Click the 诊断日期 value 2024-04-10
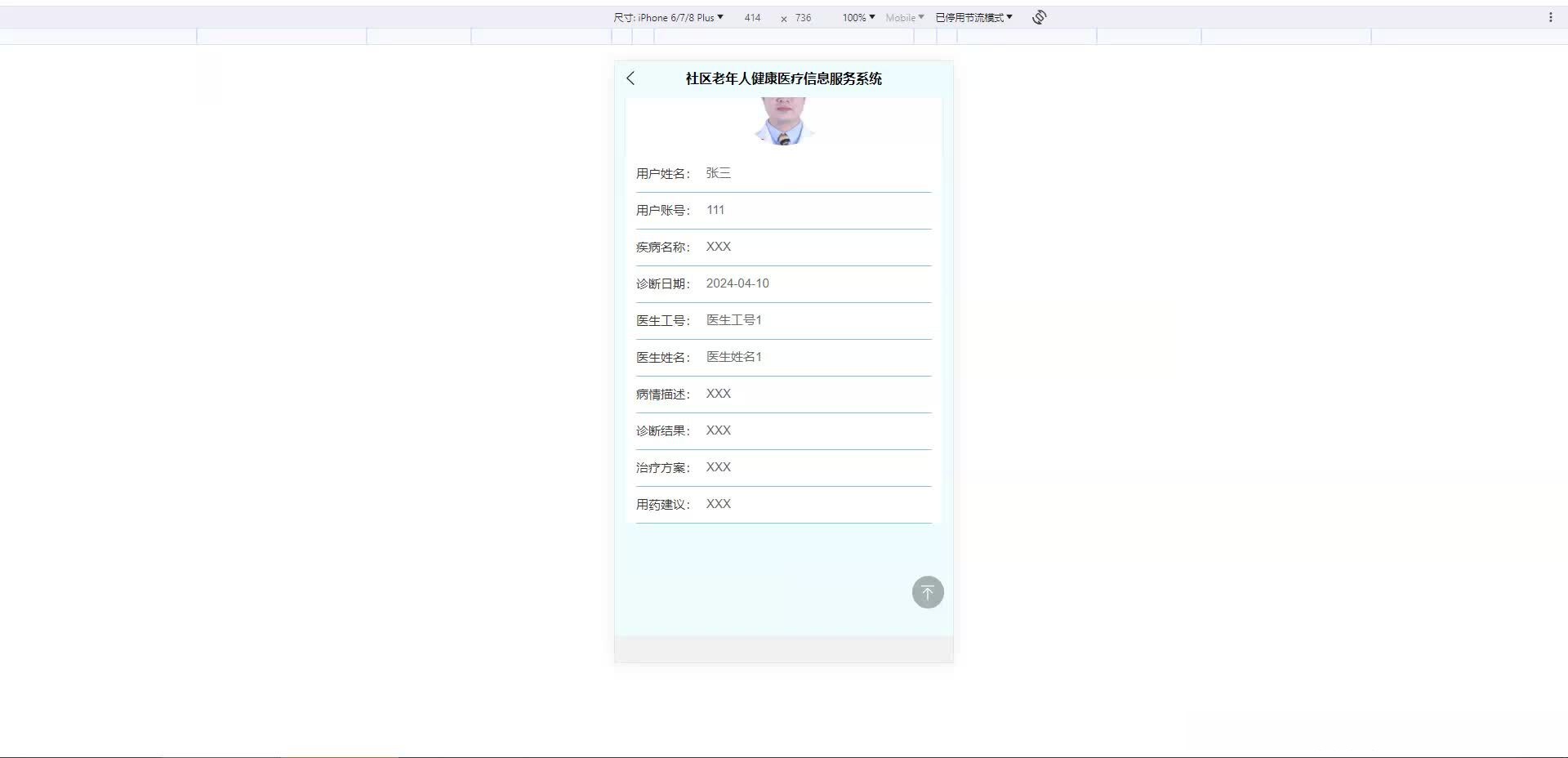The height and width of the screenshot is (758, 1568). tap(737, 283)
